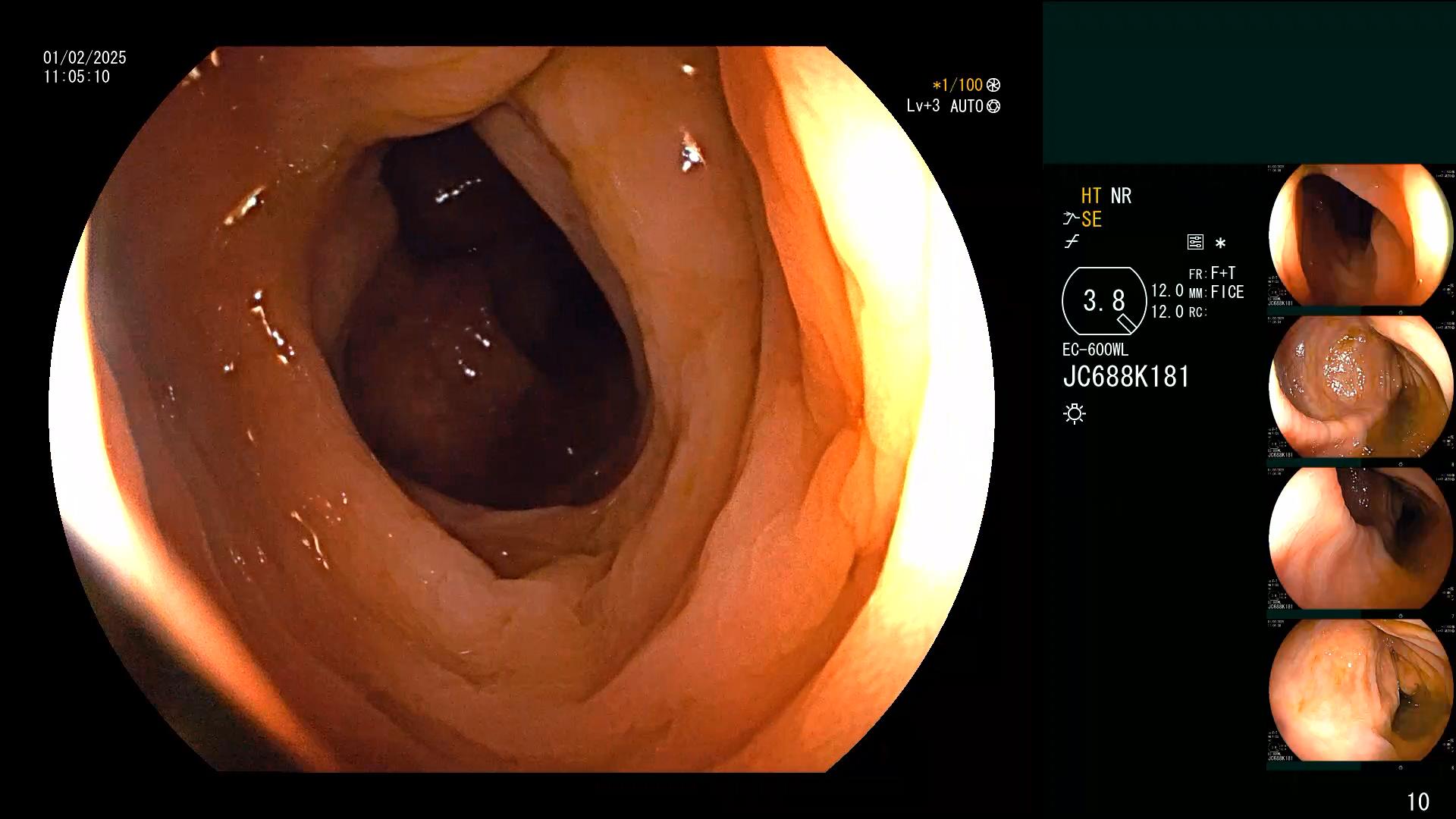Click the *1/100 shutter value

click(958, 85)
